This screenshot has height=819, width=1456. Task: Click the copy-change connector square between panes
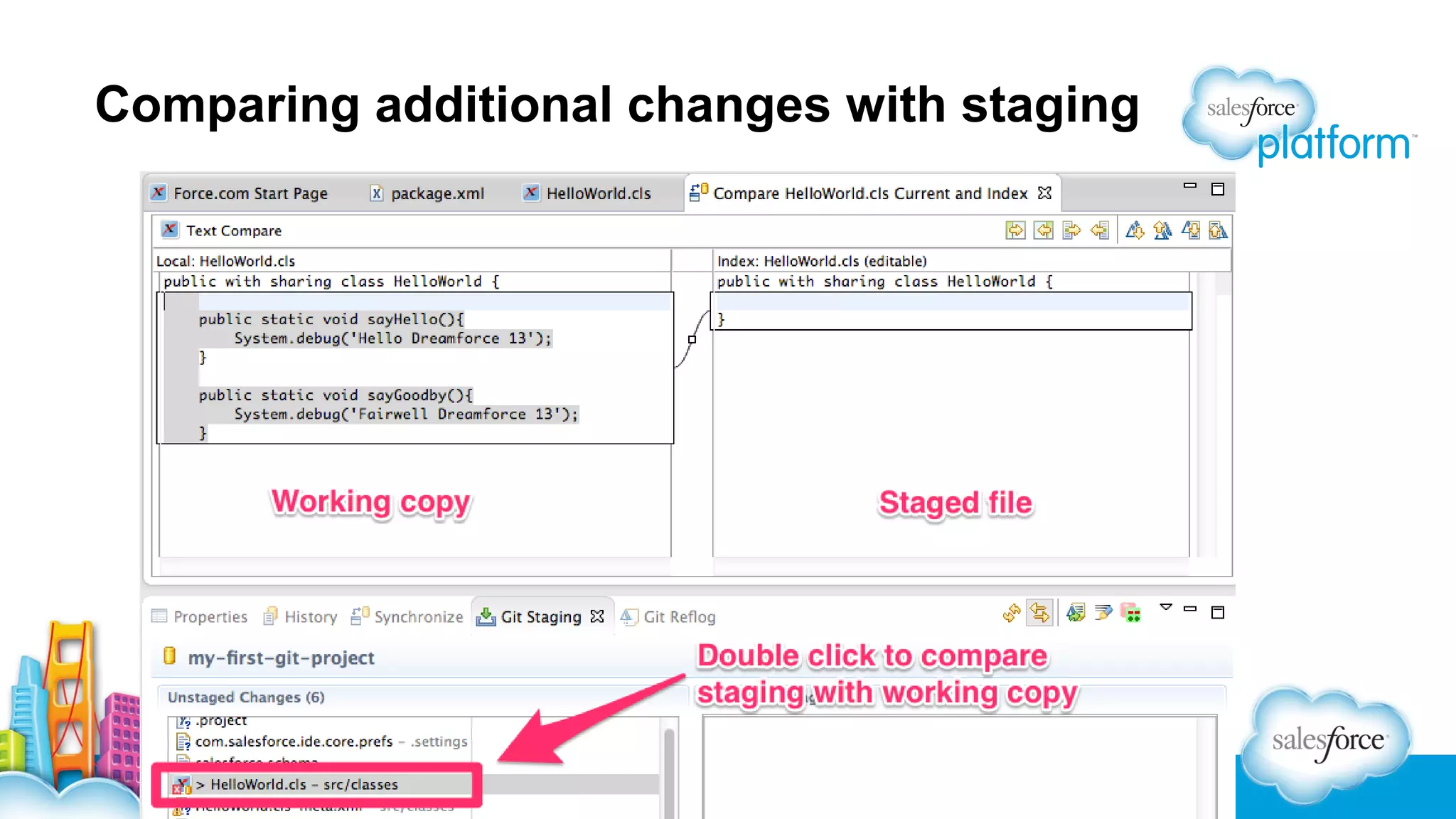(692, 340)
